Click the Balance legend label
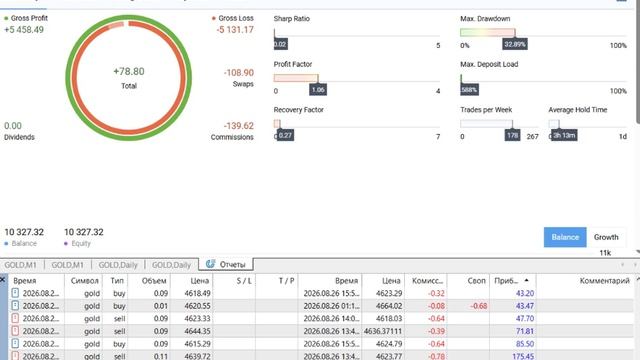The width and height of the screenshot is (640, 360). (x=24, y=244)
